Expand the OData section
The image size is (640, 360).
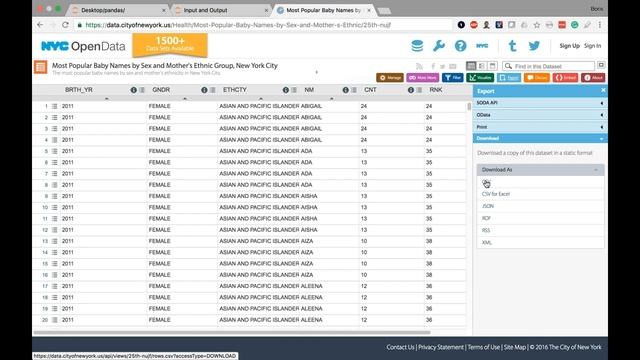pos(540,115)
